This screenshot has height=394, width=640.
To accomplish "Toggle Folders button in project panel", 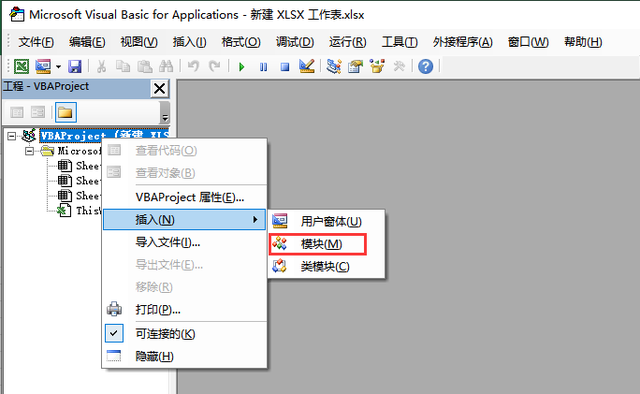I will pyautogui.click(x=66, y=112).
